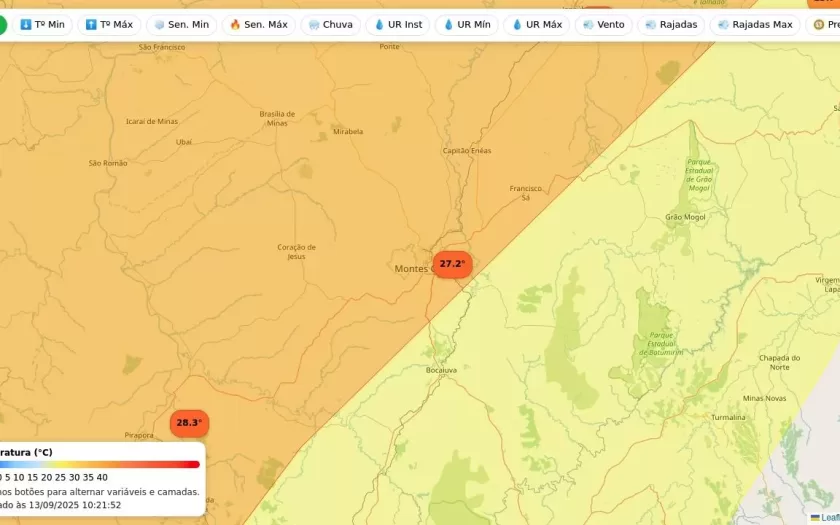The height and width of the screenshot is (525, 840).
Task: Click the drop icon on UR Máx
Action: [517, 25]
